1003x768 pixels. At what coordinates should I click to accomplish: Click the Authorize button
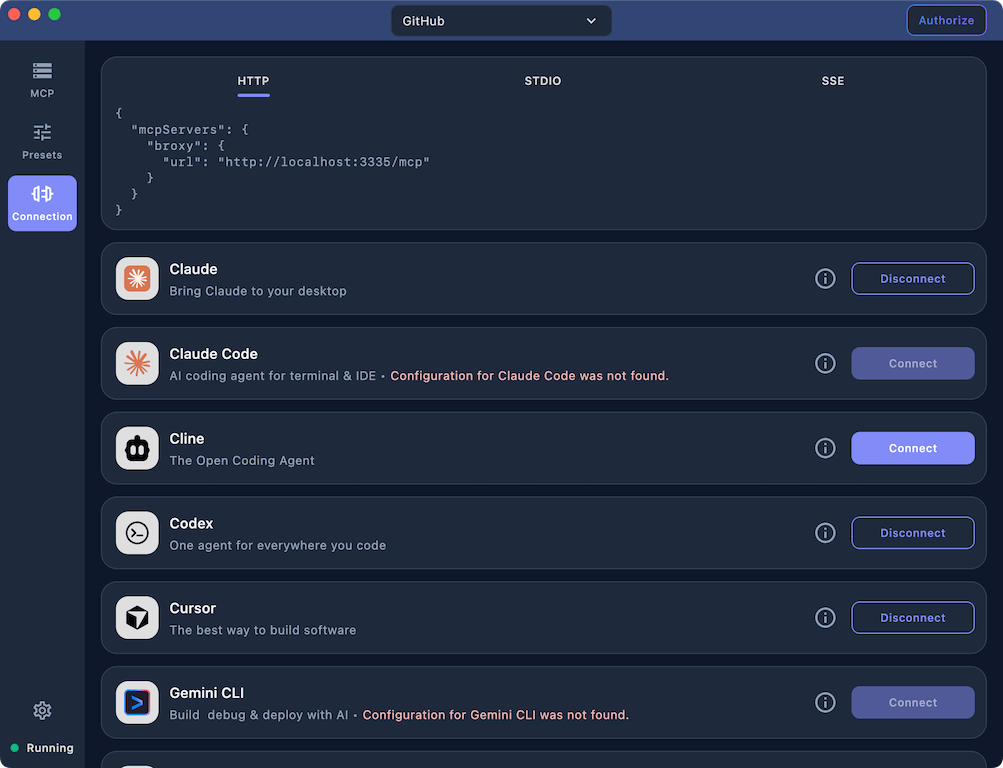(945, 20)
